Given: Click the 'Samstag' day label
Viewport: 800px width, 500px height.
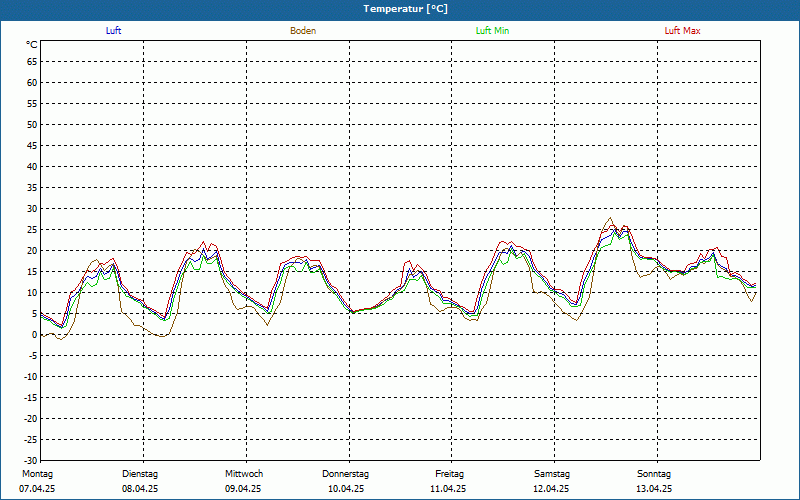Looking at the screenshot, I should (x=552, y=474).
